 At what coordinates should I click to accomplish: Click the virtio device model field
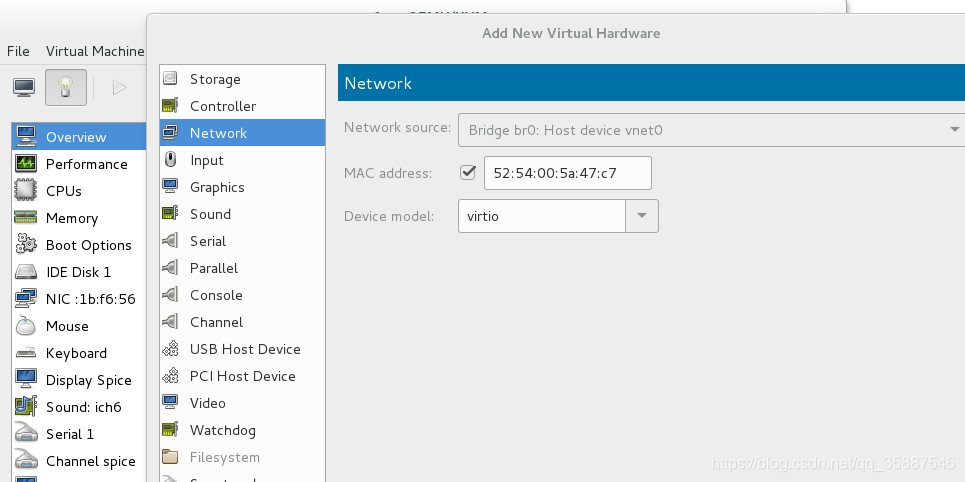tap(542, 215)
